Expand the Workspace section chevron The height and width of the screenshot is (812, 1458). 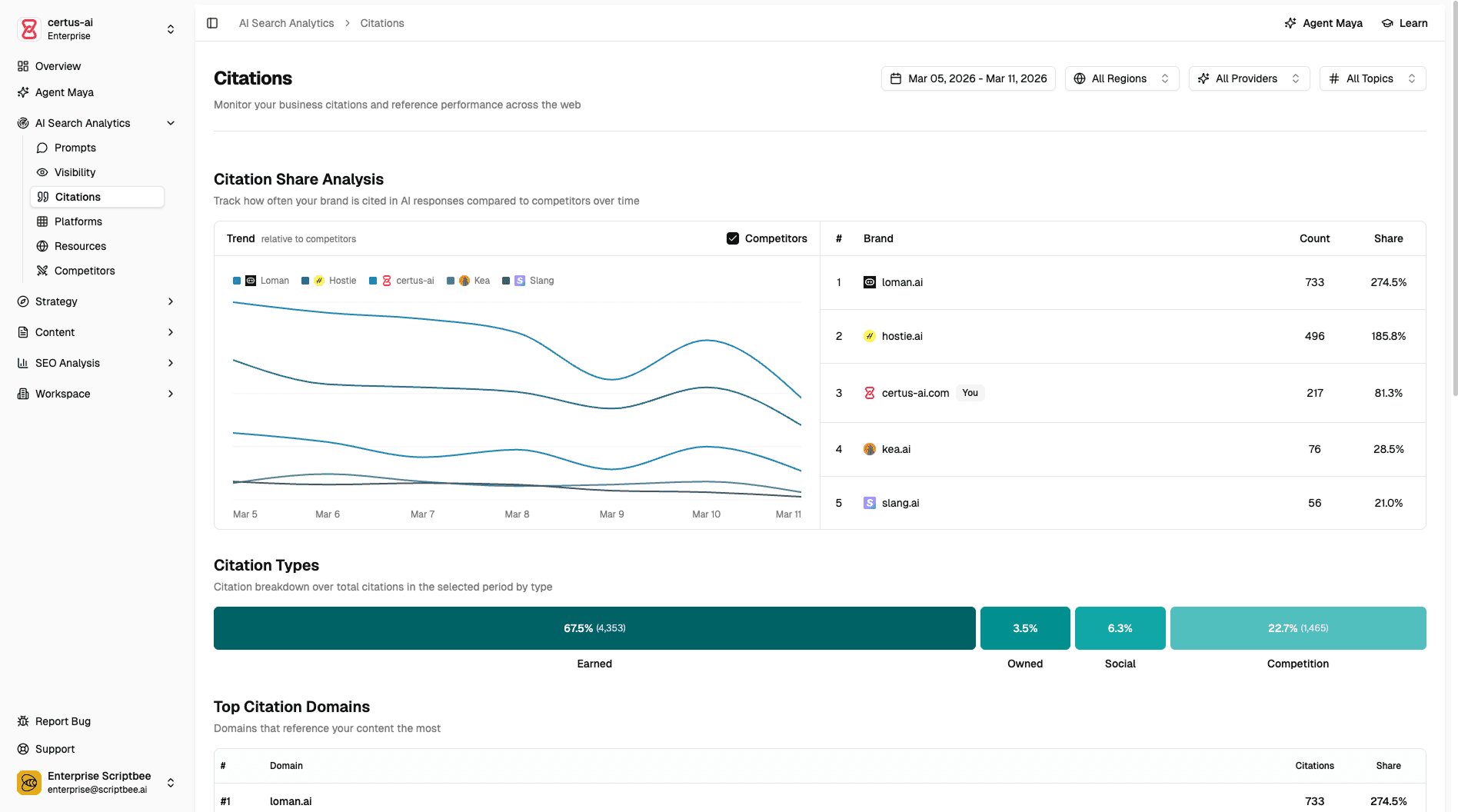(171, 394)
